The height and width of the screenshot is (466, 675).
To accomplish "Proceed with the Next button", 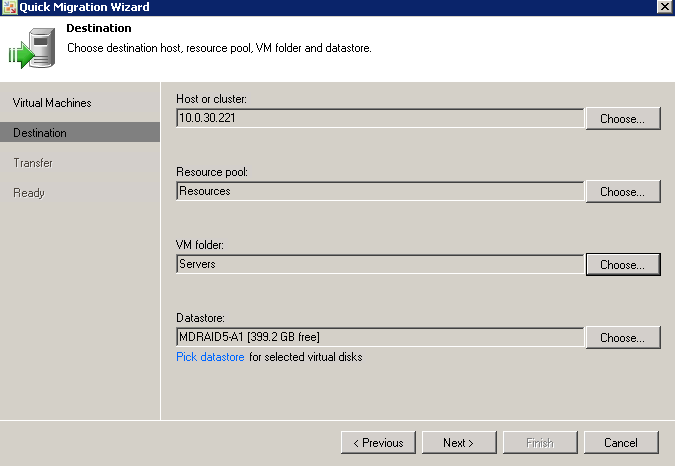I will click(457, 442).
